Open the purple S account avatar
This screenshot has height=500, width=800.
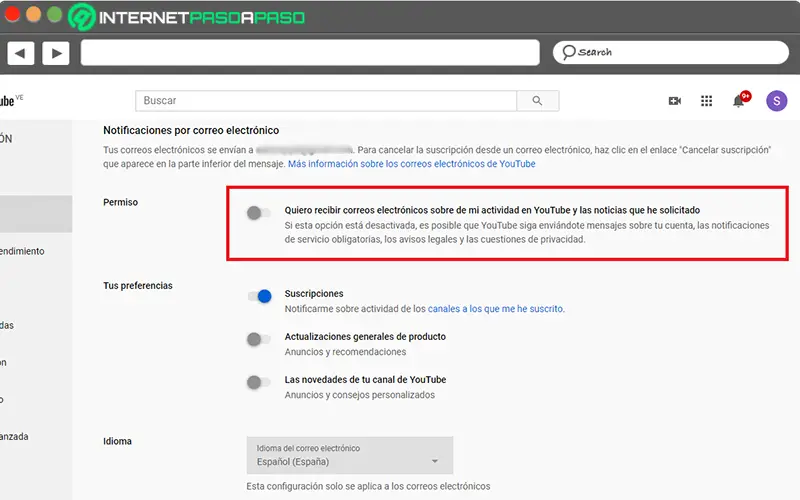coord(776,101)
